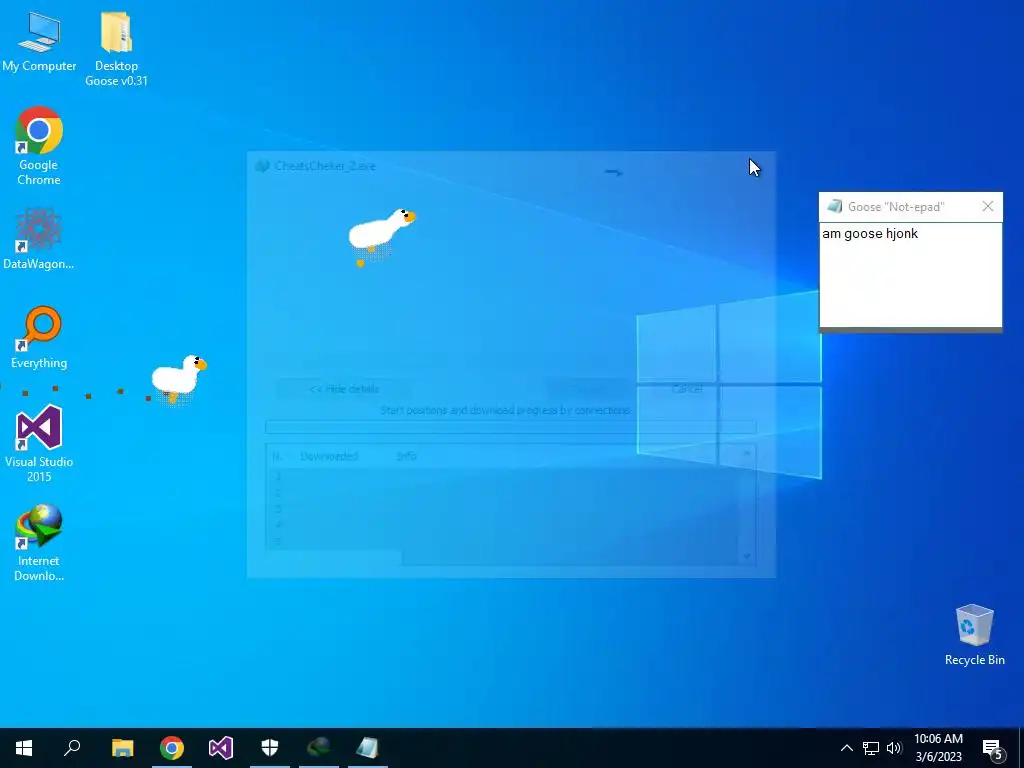Click the Goose "Not-epad" title bar icon
The height and width of the screenshot is (768, 1024).
click(x=834, y=206)
